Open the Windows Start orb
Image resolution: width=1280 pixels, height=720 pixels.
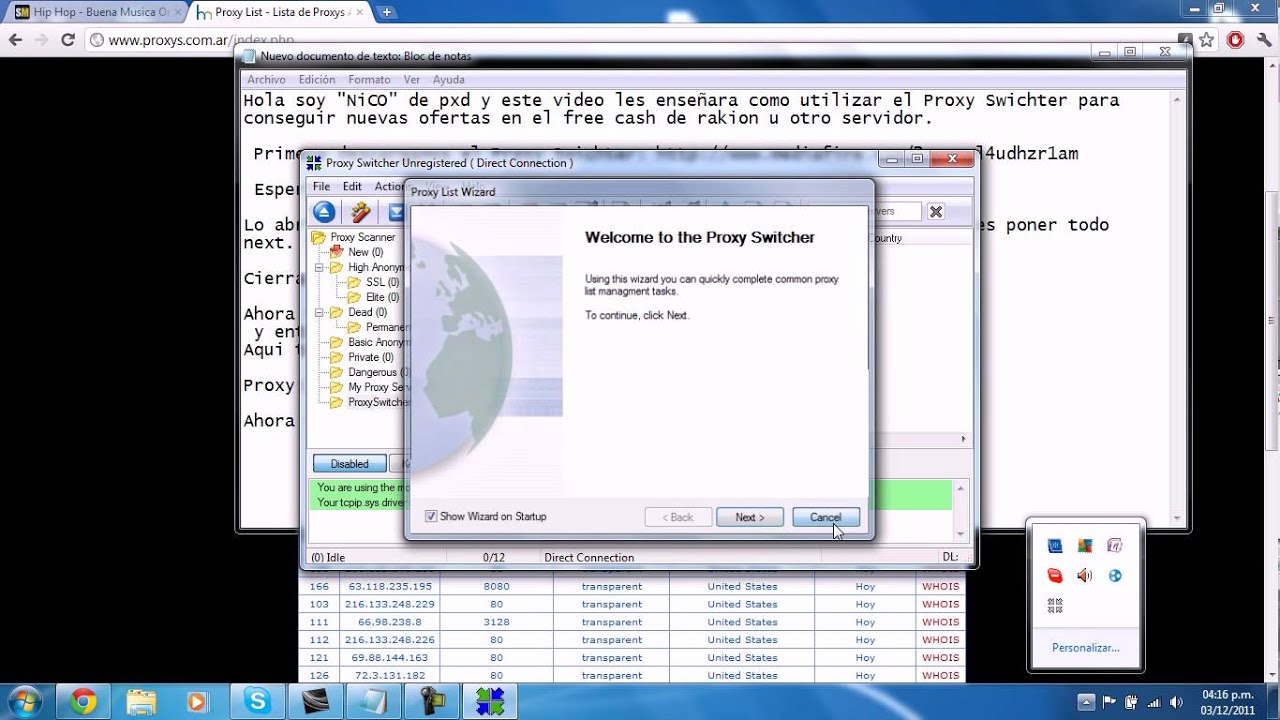pos(24,701)
